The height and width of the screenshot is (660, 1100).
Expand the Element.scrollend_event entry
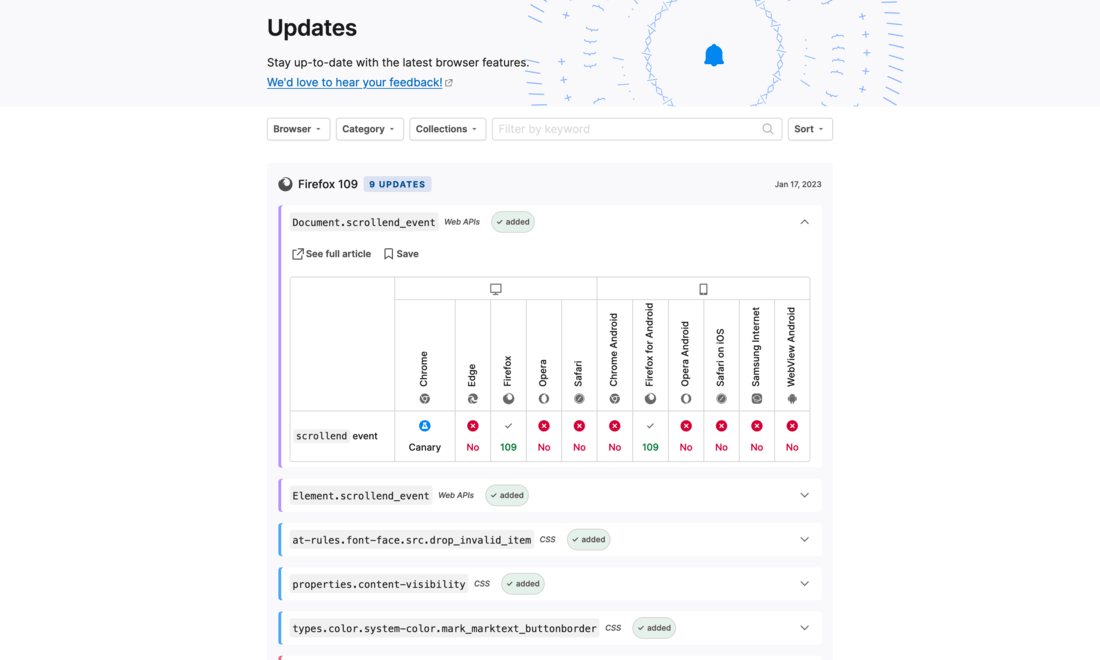(804, 495)
